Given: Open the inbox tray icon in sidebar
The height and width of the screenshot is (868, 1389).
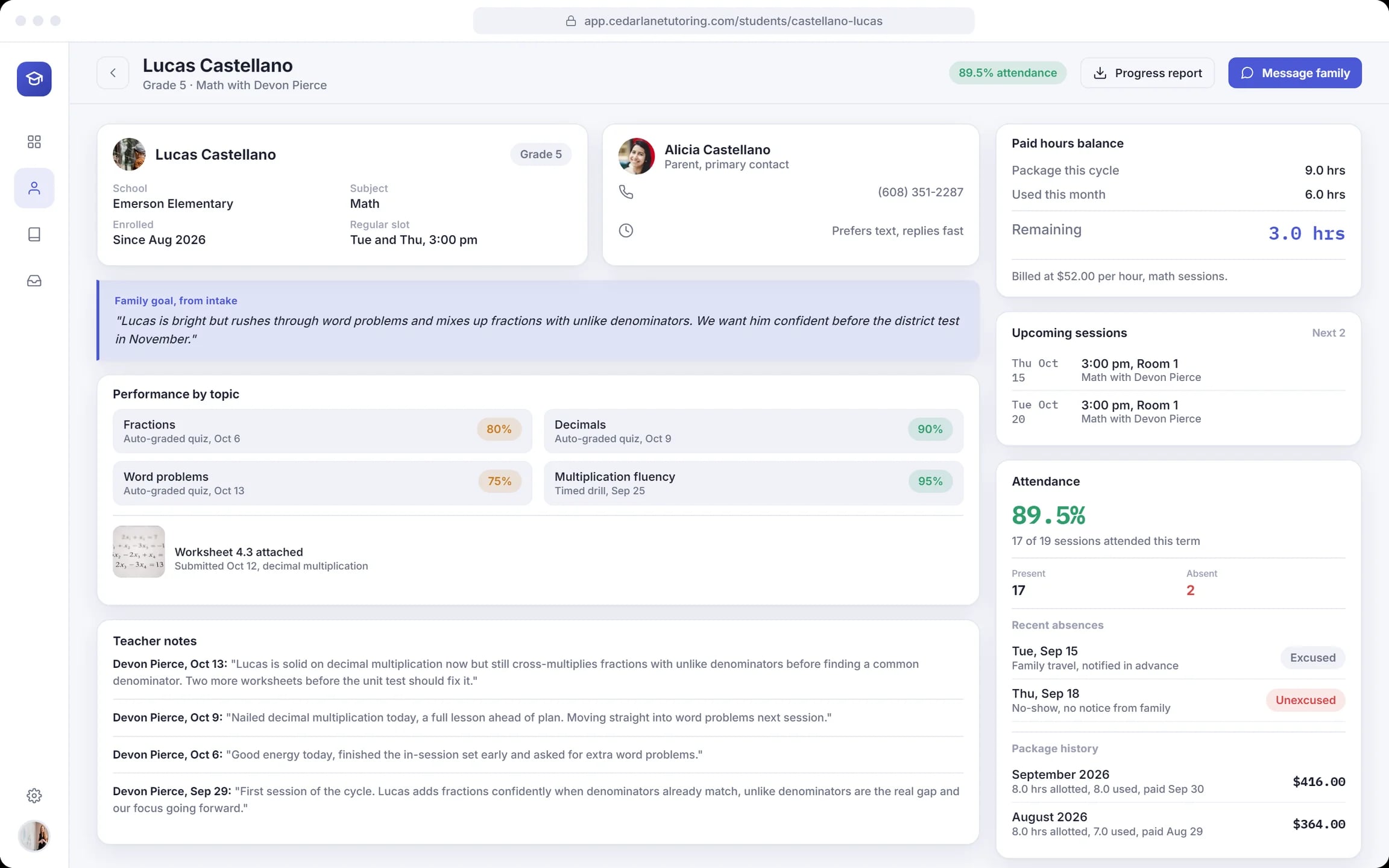Looking at the screenshot, I should tap(34, 281).
